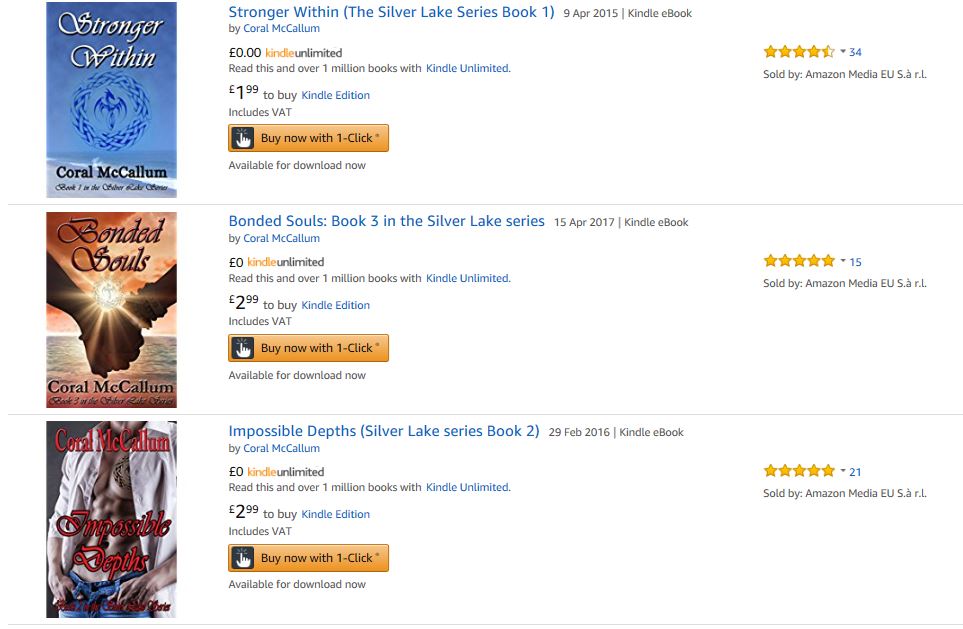This screenshot has height=629, width=963.
Task: Open the Bonded Souls cover thumbnail
Action: (111, 310)
